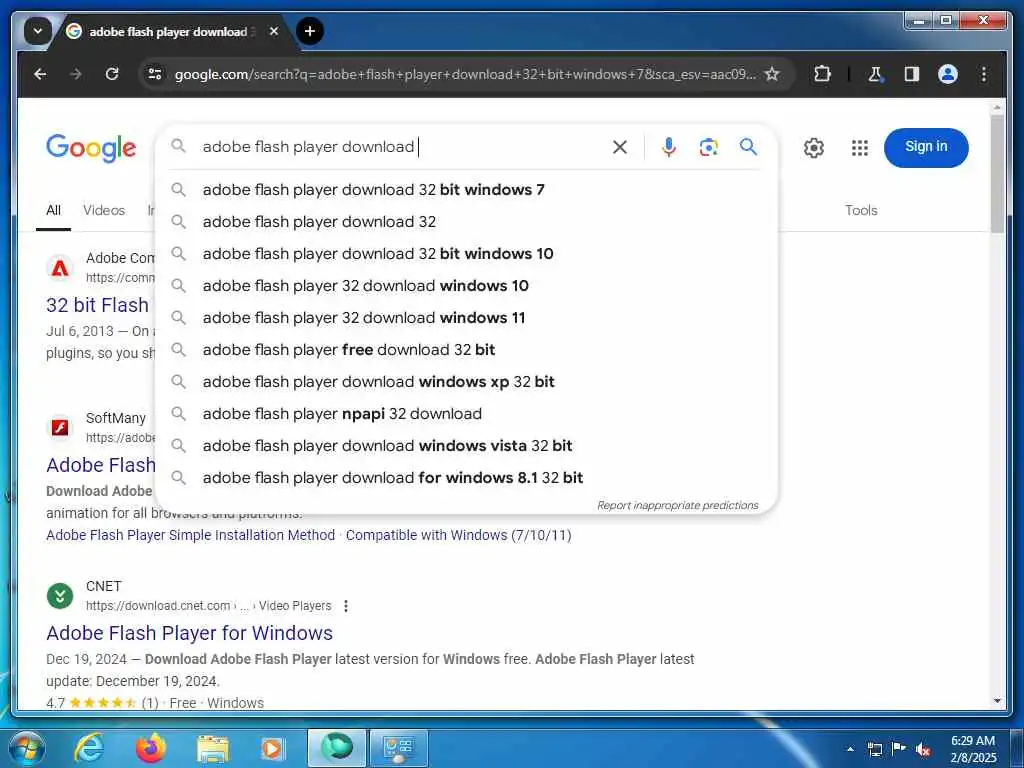Open 'Compatible with Windows (7/10/11)' link

[458, 535]
